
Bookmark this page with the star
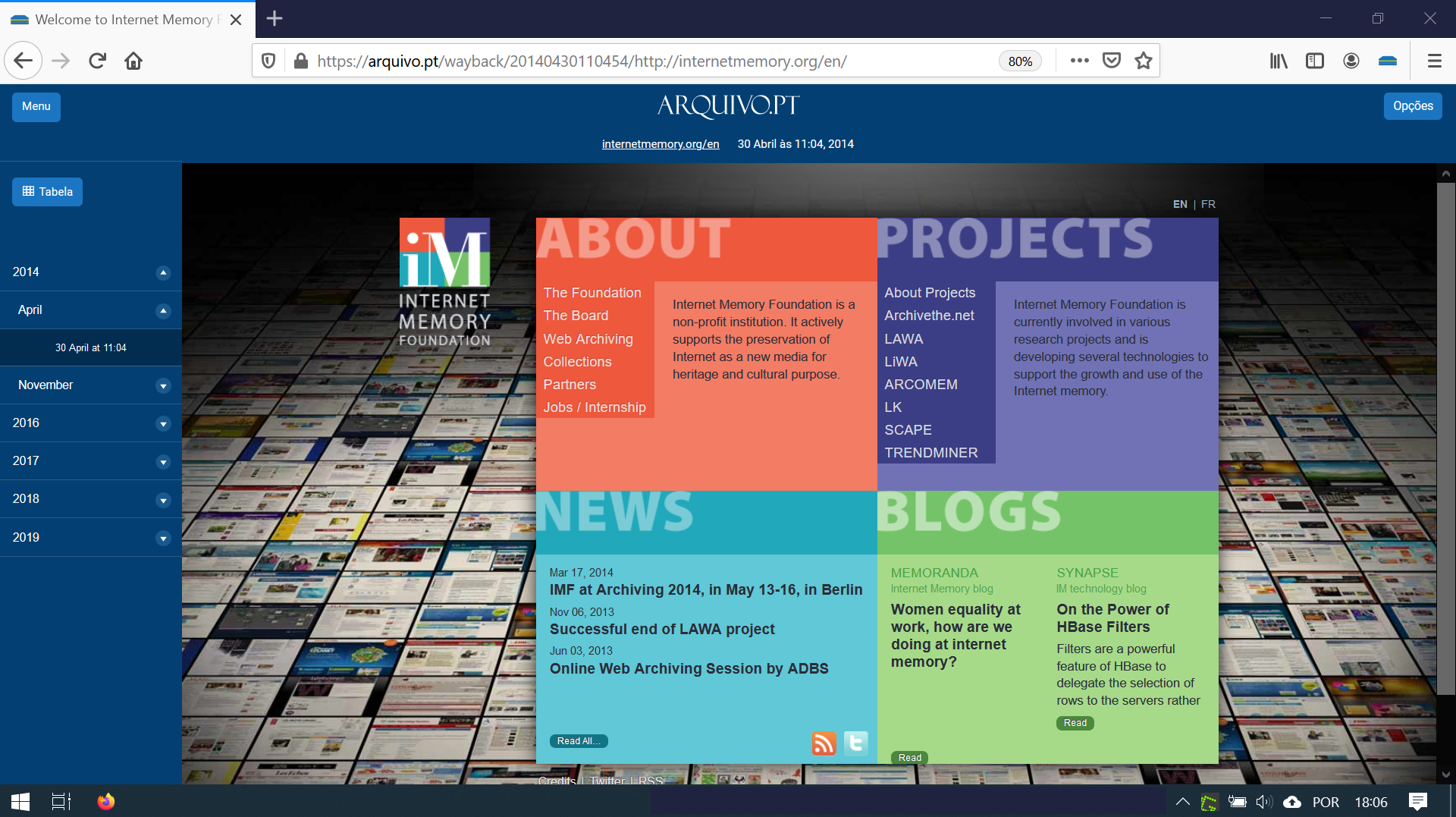tap(1144, 61)
